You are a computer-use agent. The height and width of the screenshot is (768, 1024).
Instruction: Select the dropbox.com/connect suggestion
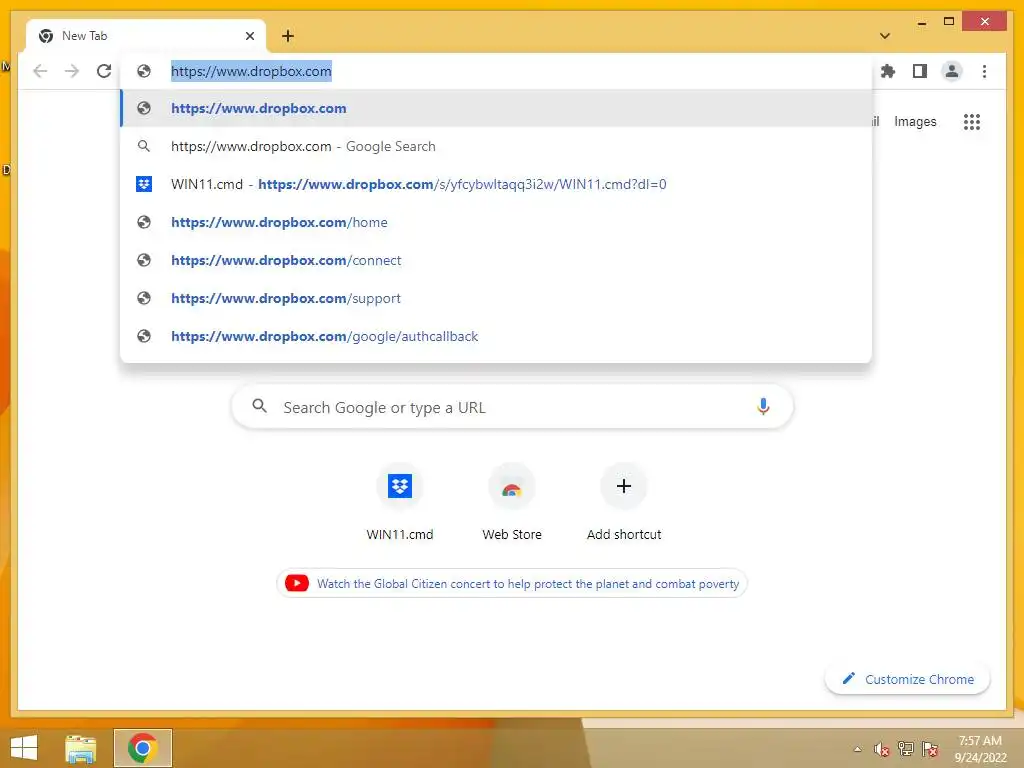(496, 260)
